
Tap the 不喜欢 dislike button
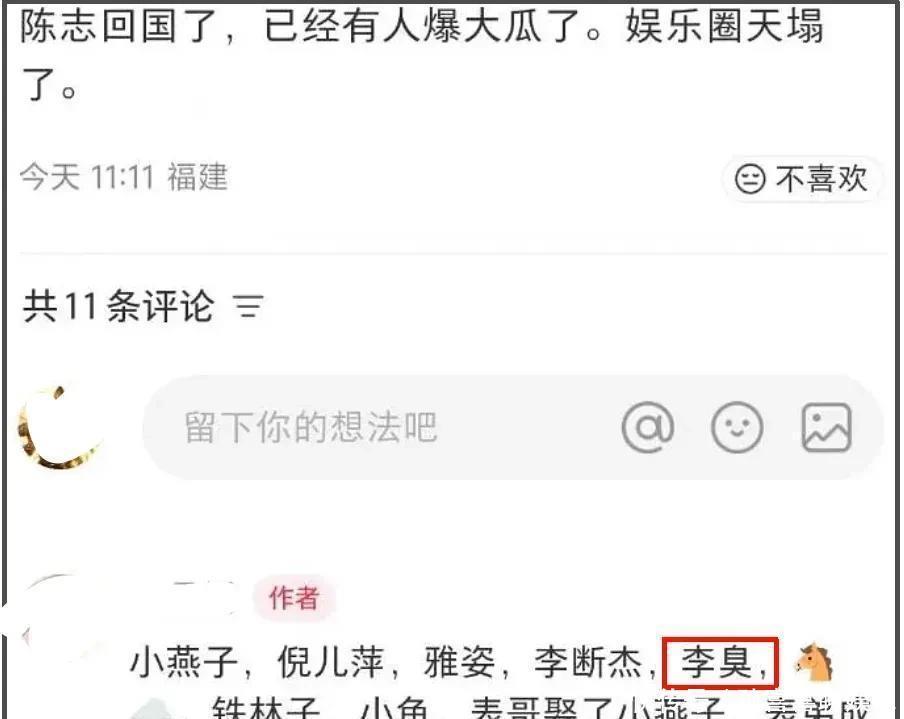(801, 178)
